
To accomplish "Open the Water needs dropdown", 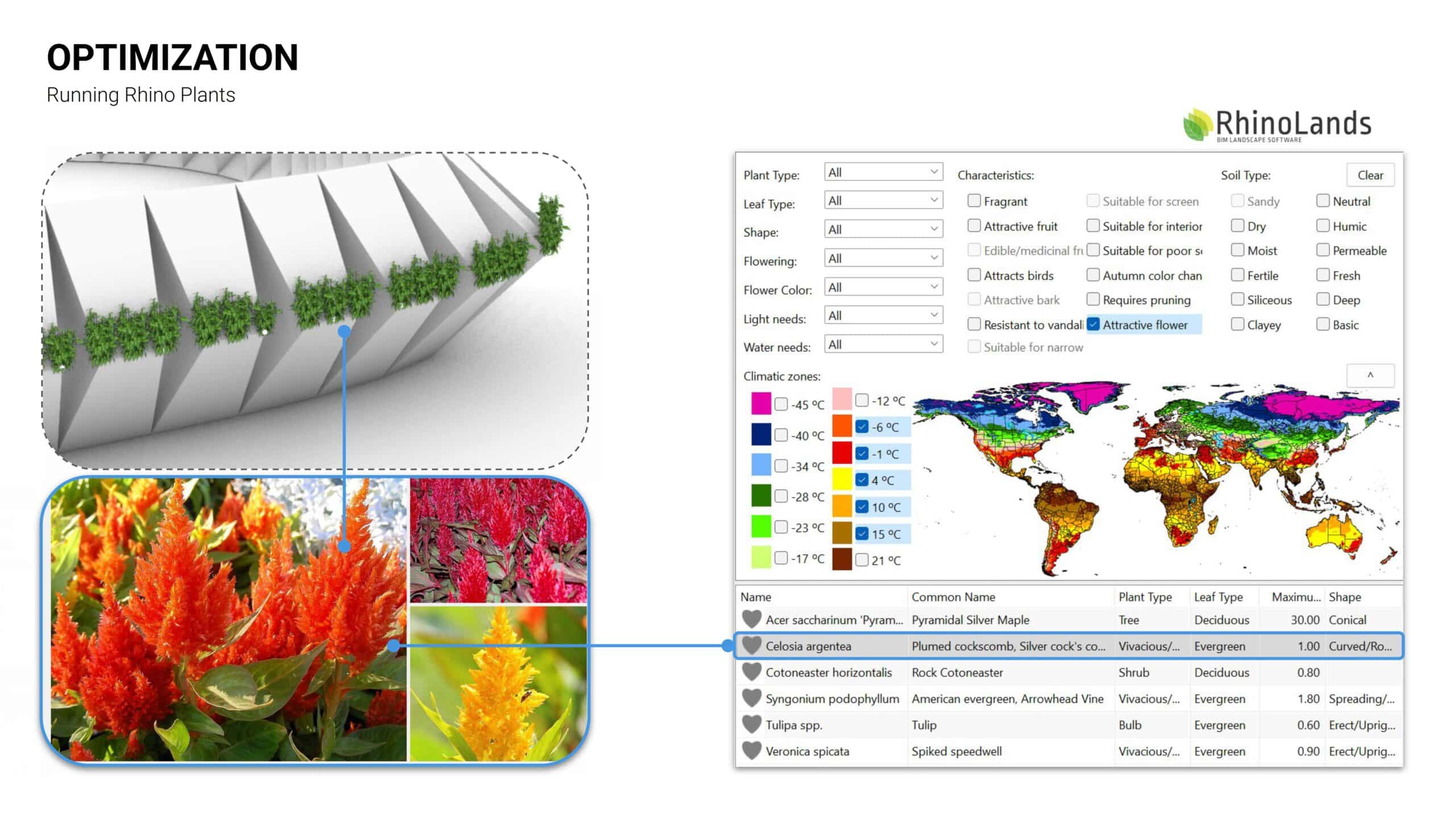I will (x=883, y=345).
